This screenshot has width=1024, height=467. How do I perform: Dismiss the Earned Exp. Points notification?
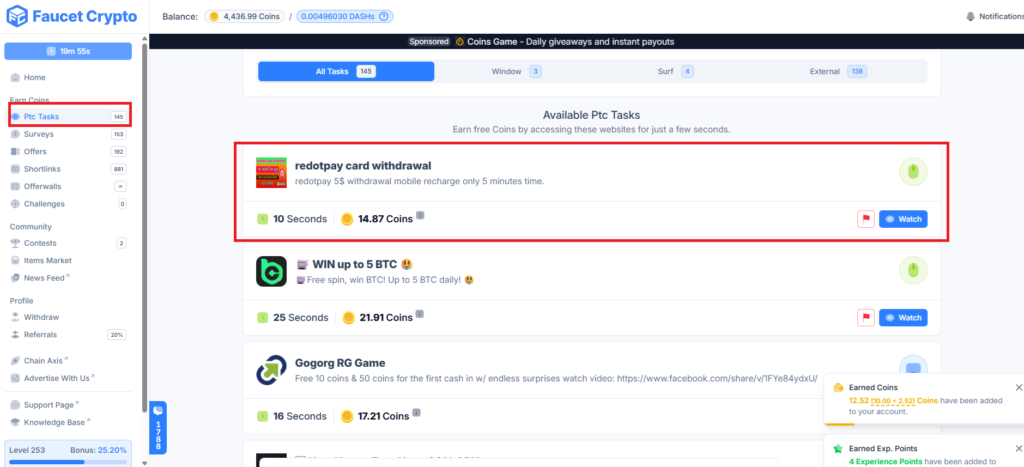coord(1018,449)
